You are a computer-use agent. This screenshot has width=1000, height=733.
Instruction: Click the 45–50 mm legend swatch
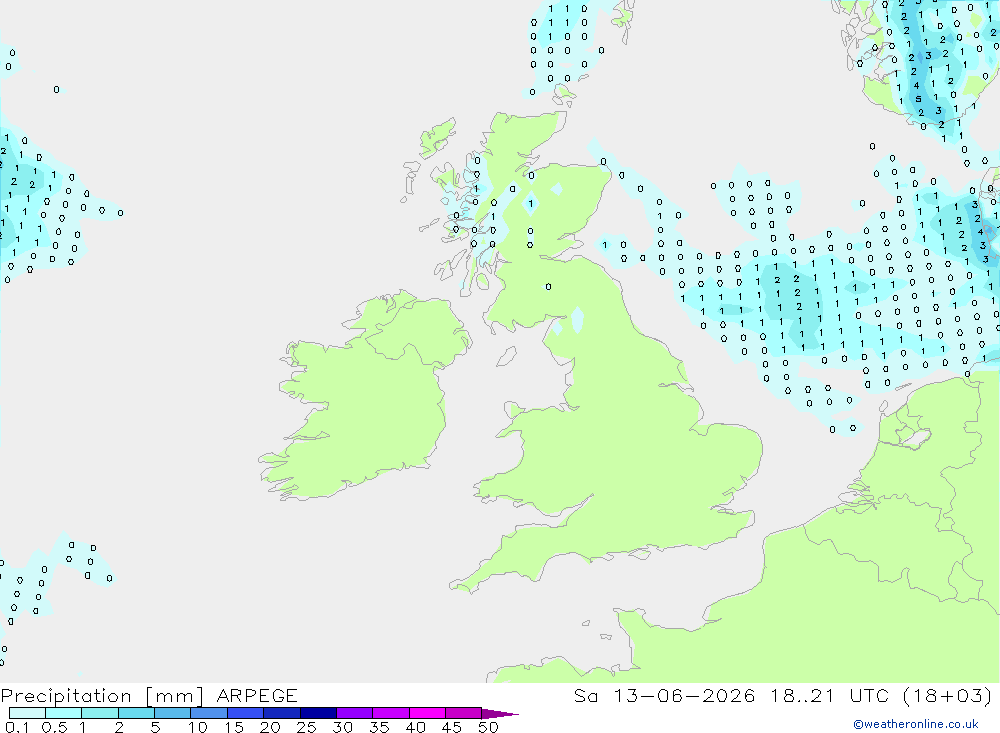click(x=464, y=713)
